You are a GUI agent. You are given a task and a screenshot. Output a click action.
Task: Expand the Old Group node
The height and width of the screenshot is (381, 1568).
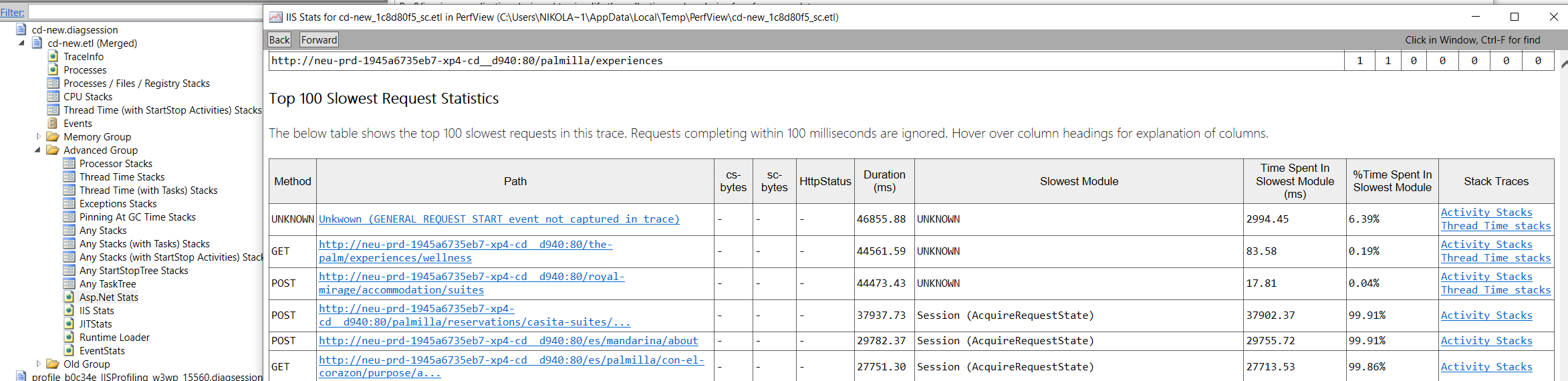coord(38,364)
